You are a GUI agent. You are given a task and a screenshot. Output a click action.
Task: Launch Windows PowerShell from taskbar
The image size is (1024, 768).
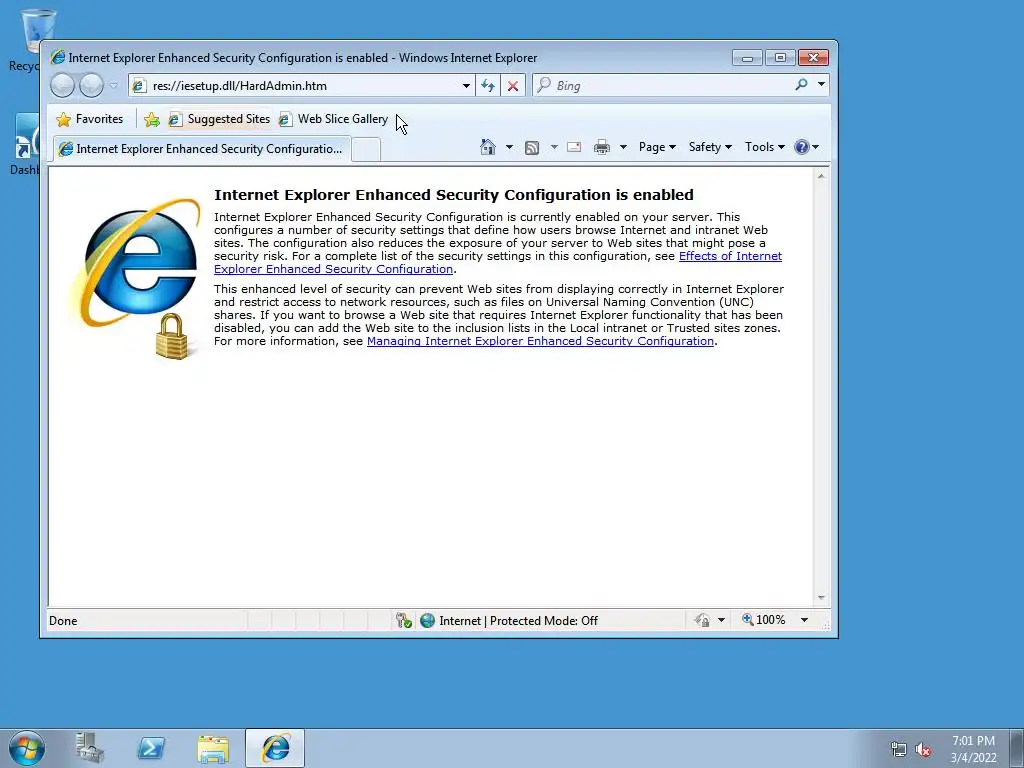coord(151,748)
